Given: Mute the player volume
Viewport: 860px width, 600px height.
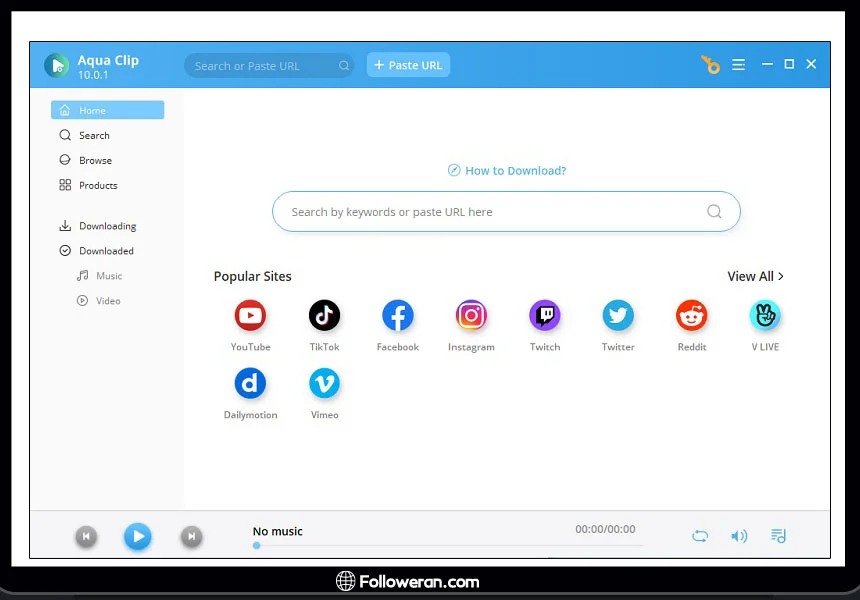Looking at the screenshot, I should 739,536.
